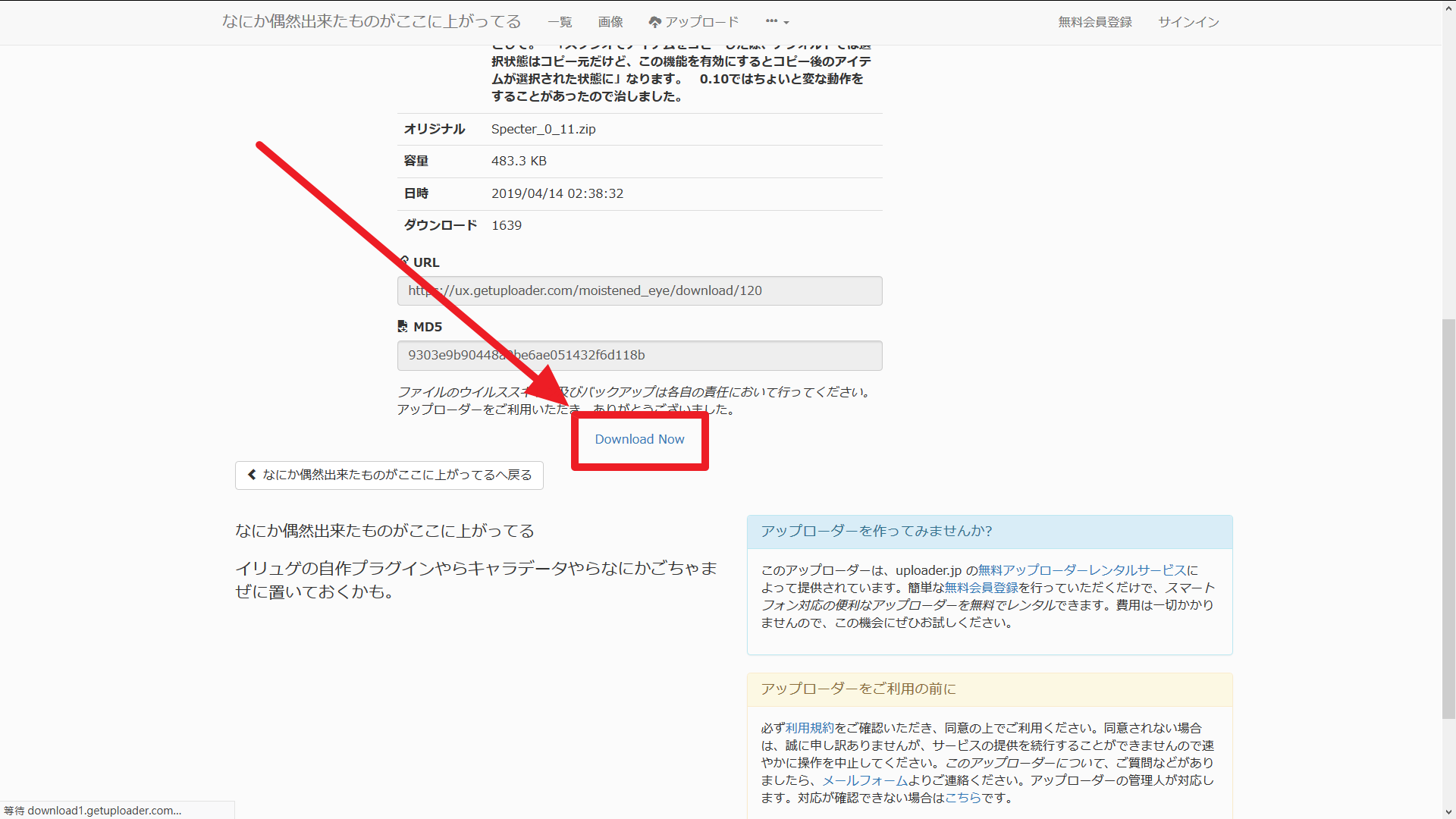
Task: Click the MD5 file icon
Action: 403,326
